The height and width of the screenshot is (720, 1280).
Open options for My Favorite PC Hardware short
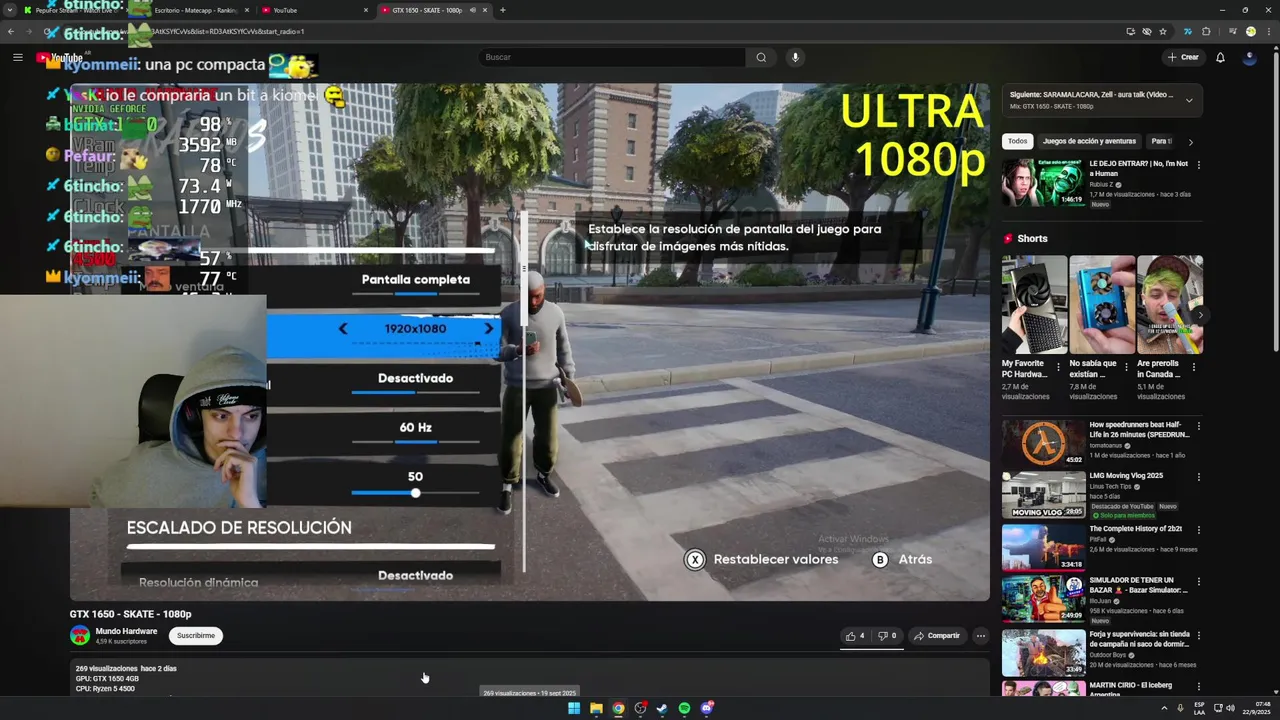1058,367
